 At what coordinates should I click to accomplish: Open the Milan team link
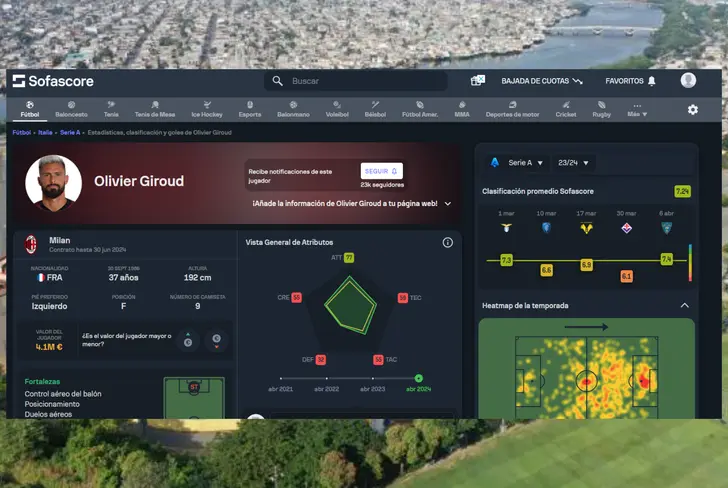pyautogui.click(x=60, y=241)
